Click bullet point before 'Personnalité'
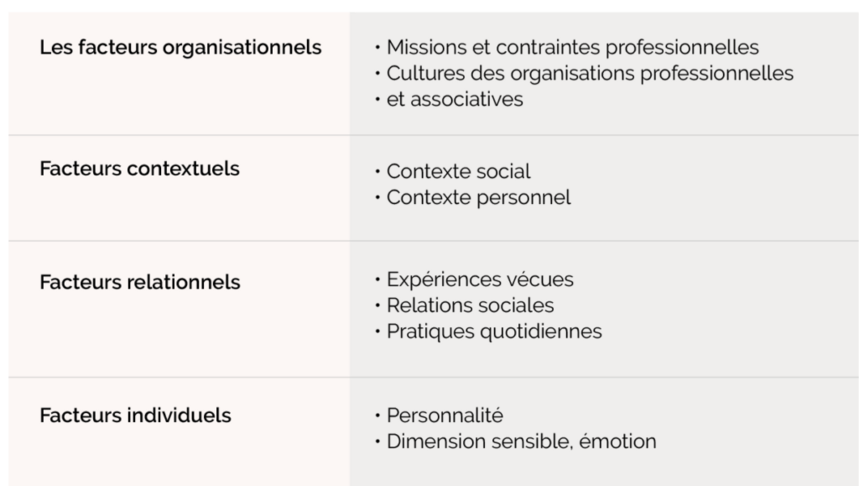Screen dimensions: 859x486 coord(377,415)
